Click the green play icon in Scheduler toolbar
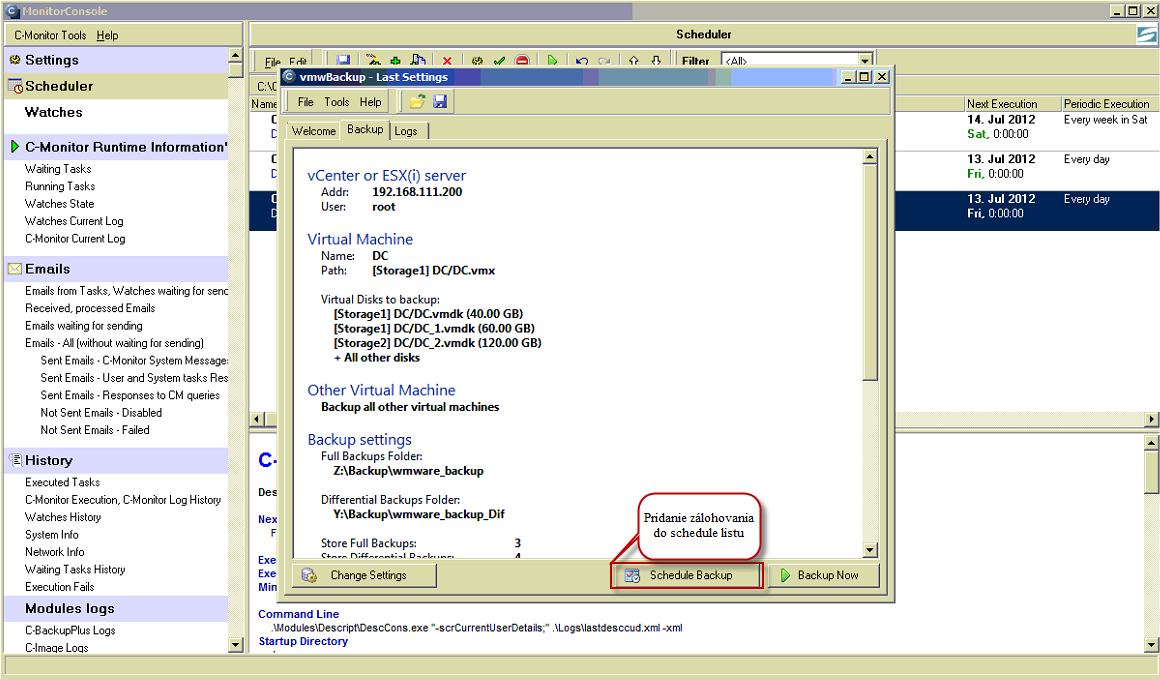This screenshot has height=679, width=1160. 552,61
